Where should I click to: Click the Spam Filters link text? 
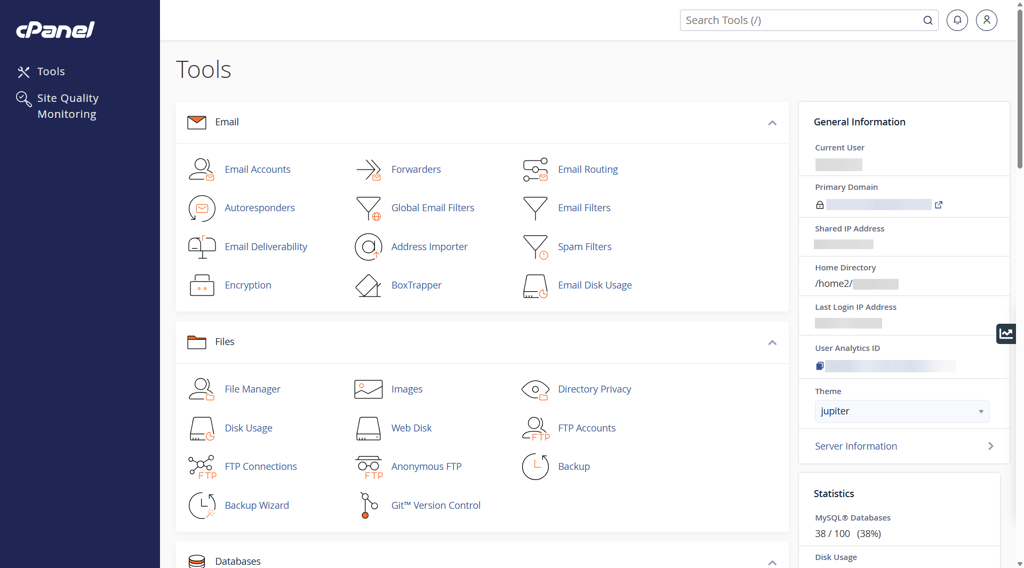pos(584,247)
